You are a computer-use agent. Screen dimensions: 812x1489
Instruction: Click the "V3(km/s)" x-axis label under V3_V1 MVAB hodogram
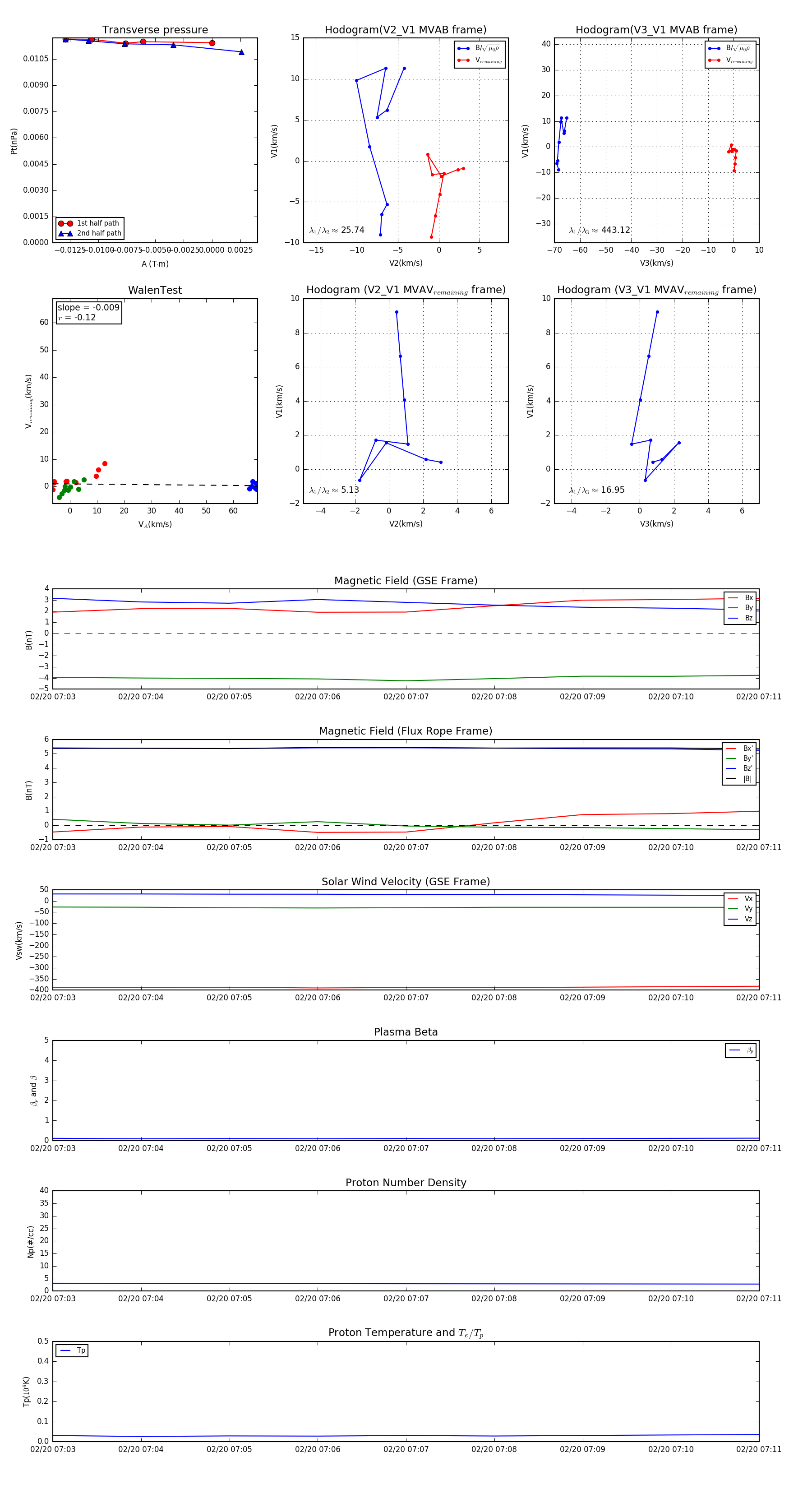(x=656, y=264)
